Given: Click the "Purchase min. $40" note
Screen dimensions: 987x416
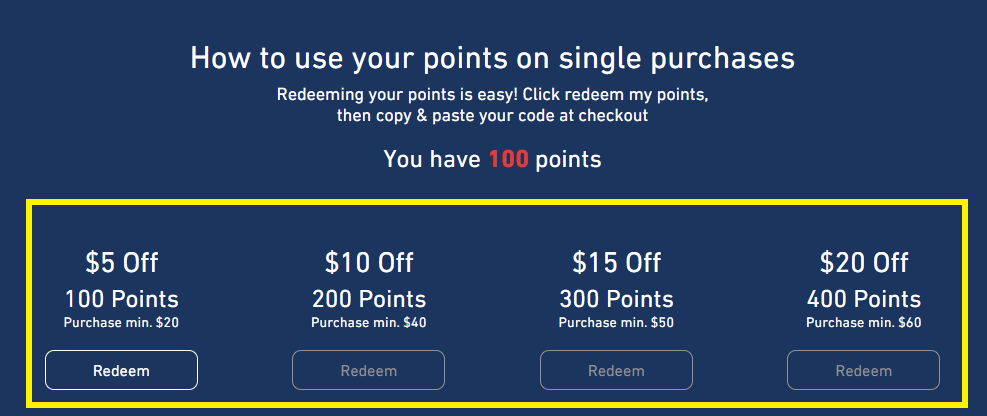Looking at the screenshot, I should pos(369,323).
